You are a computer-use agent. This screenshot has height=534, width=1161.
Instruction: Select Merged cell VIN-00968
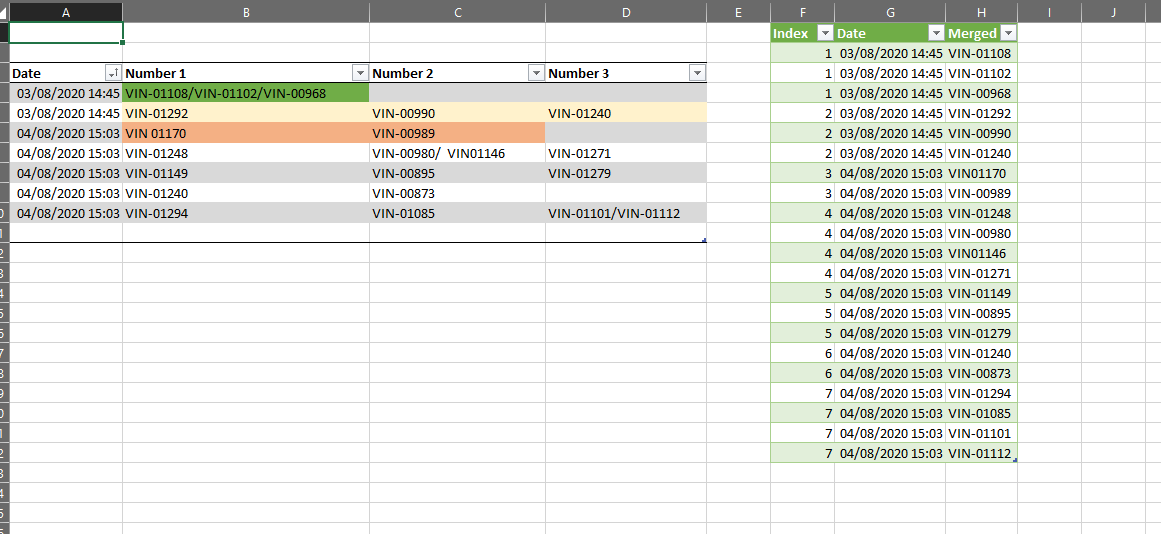click(981, 93)
